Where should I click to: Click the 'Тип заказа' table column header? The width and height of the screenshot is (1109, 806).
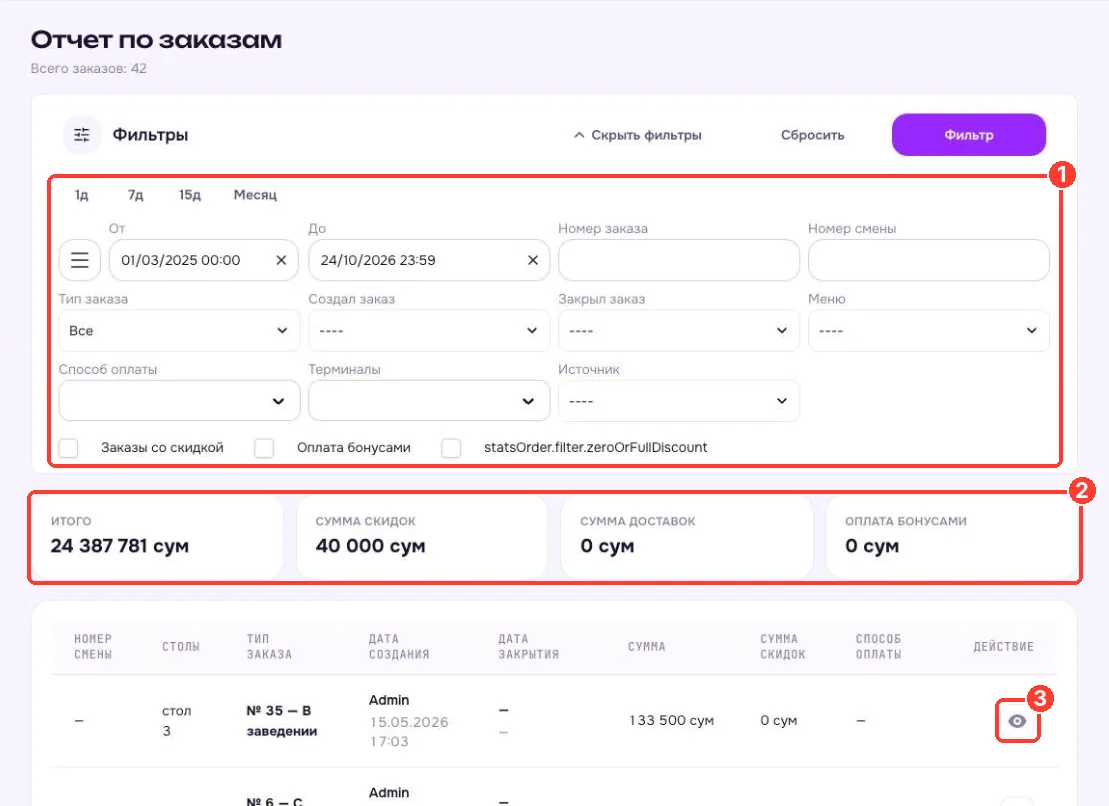coord(269,646)
